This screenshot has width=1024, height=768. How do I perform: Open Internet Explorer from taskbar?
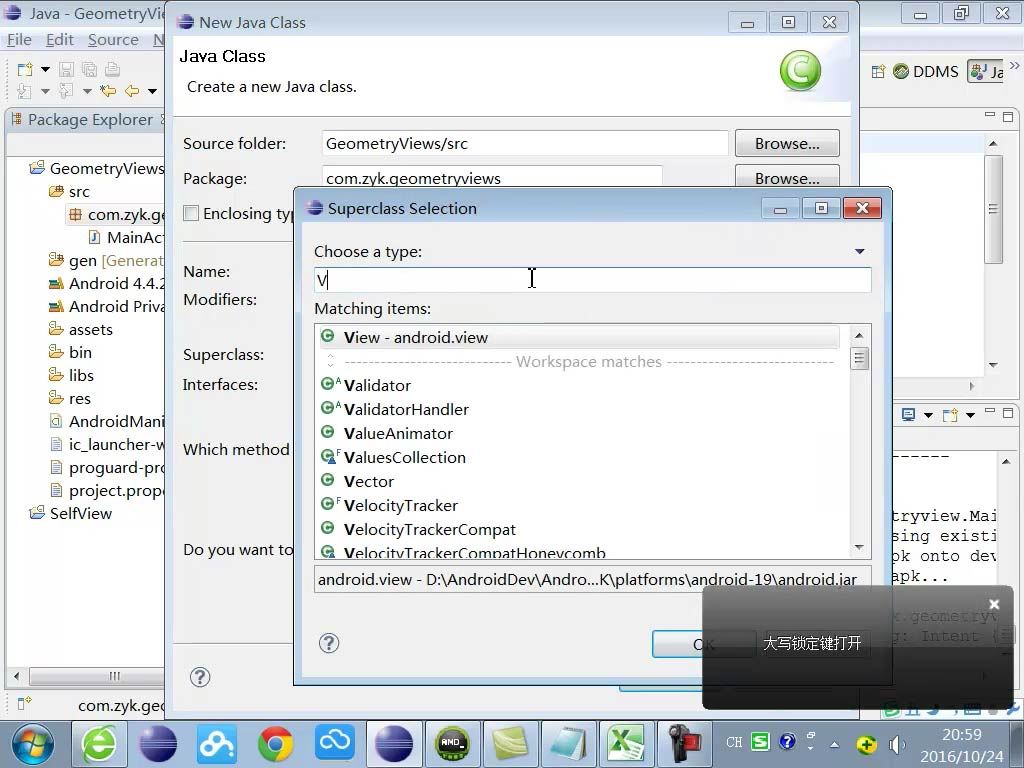(x=99, y=744)
